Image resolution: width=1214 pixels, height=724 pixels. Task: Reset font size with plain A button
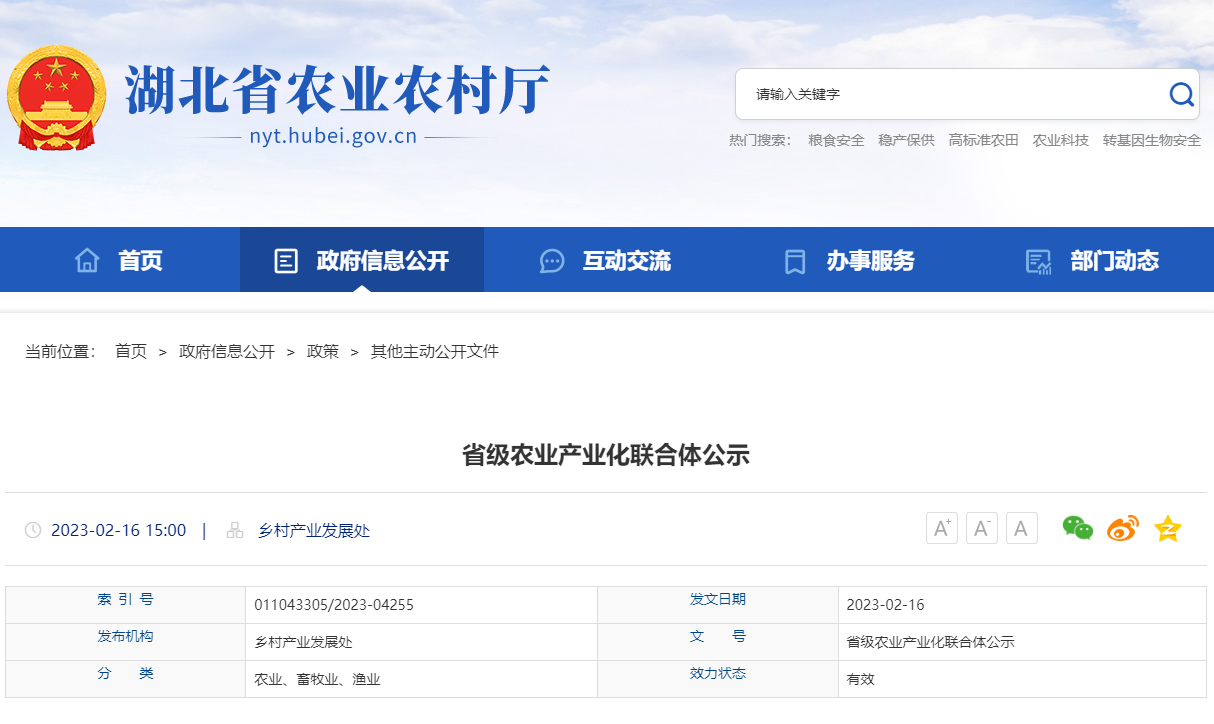[x=1021, y=528]
